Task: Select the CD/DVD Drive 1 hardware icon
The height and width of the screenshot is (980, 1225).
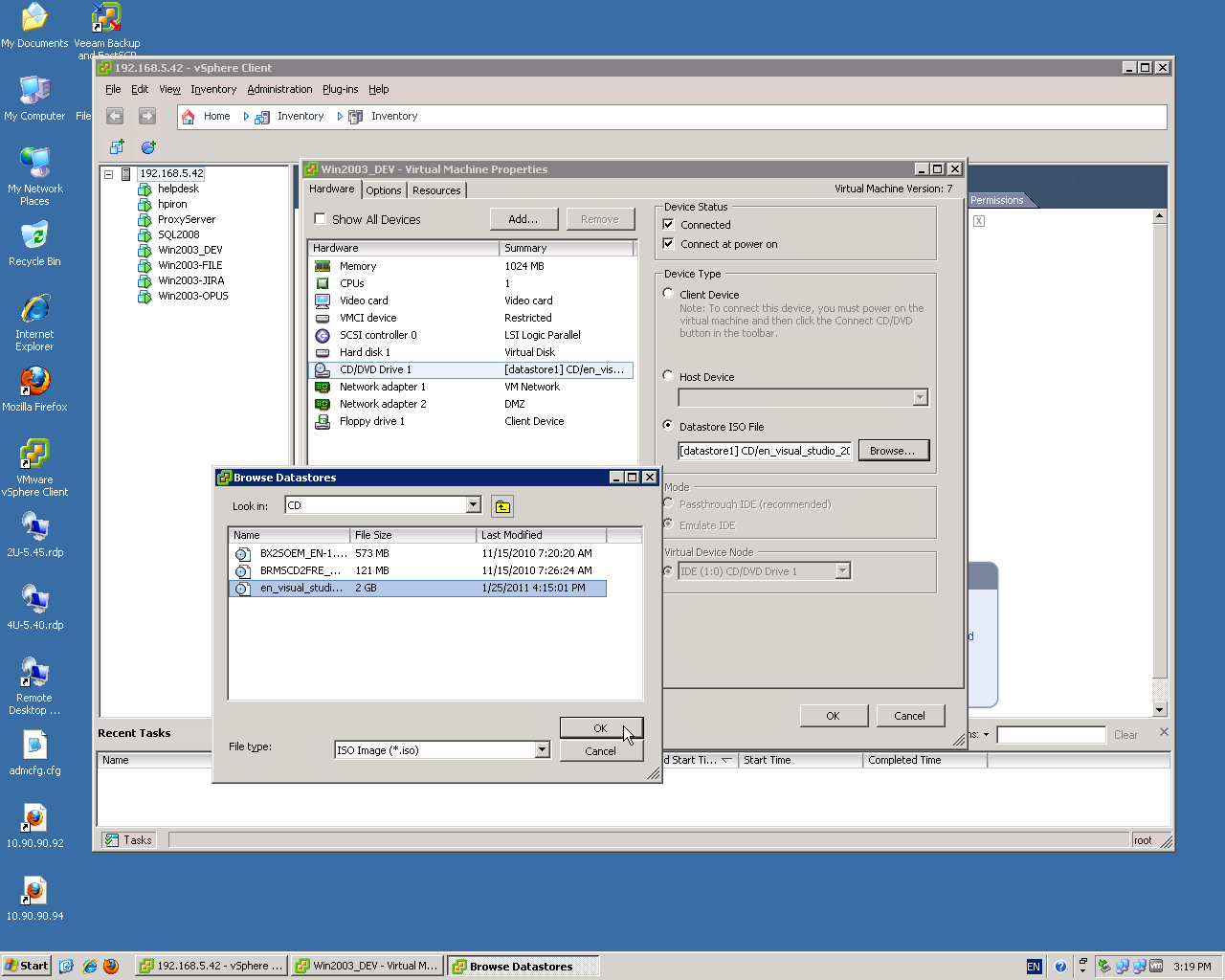Action: [323, 370]
